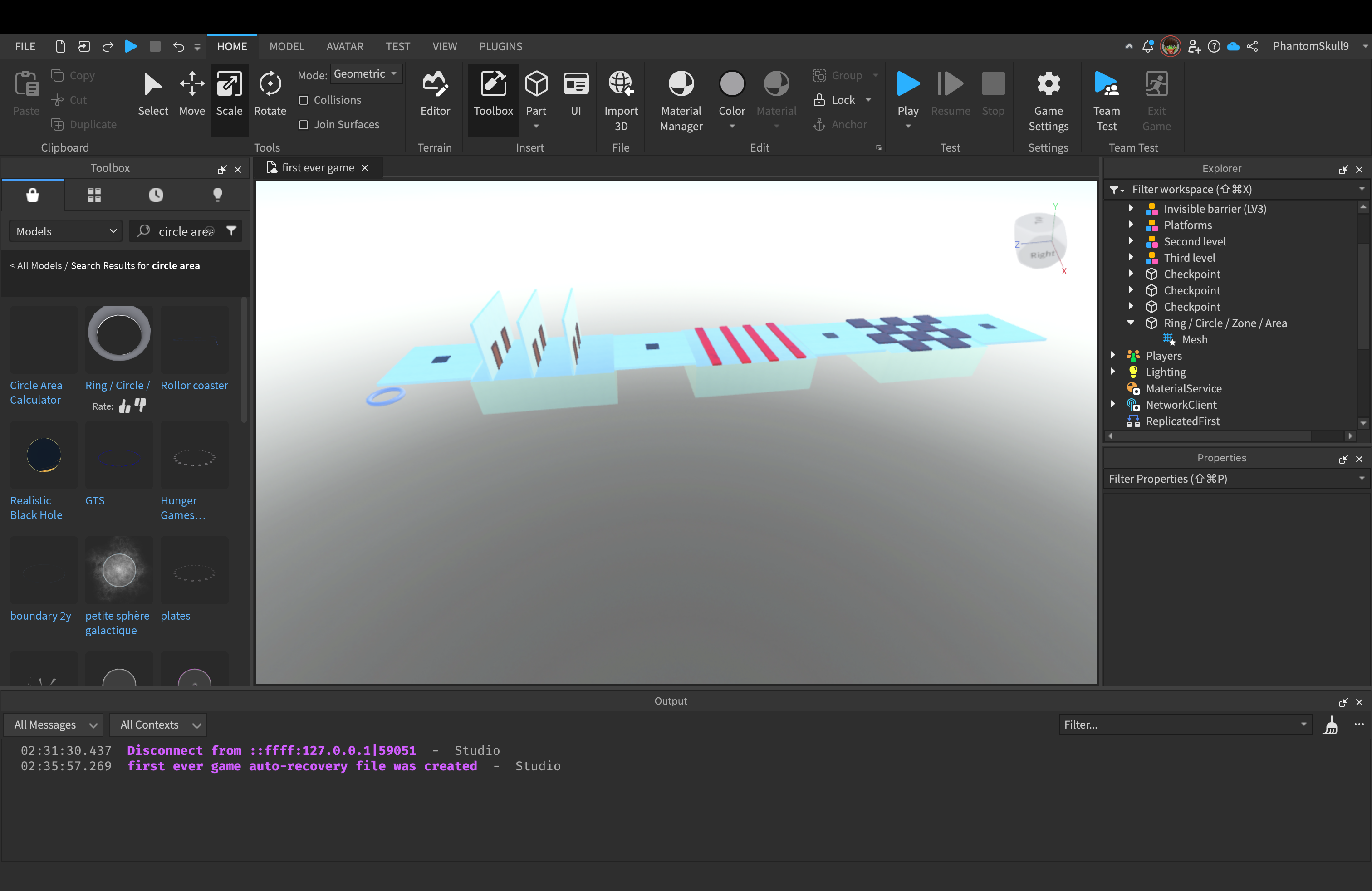Open the UI insert tool
Viewport: 1372px width, 891px height.
[x=575, y=94]
